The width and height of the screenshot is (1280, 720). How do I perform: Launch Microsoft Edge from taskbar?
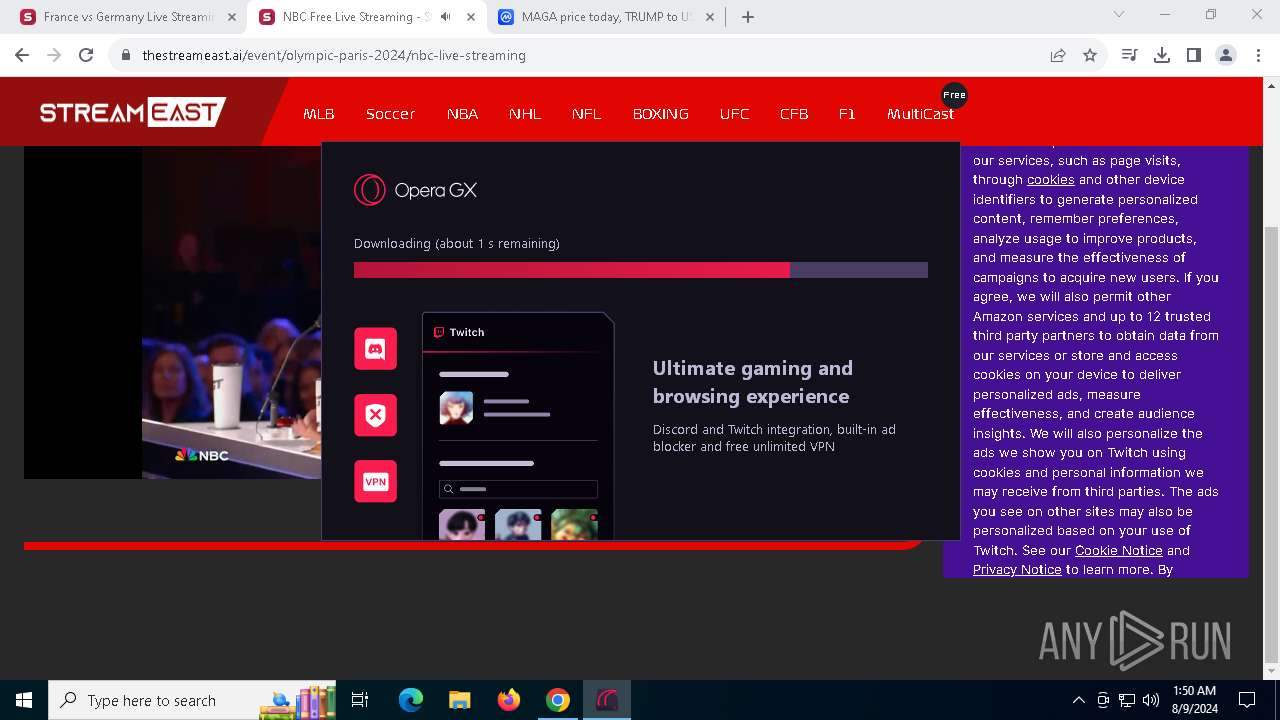pos(411,700)
